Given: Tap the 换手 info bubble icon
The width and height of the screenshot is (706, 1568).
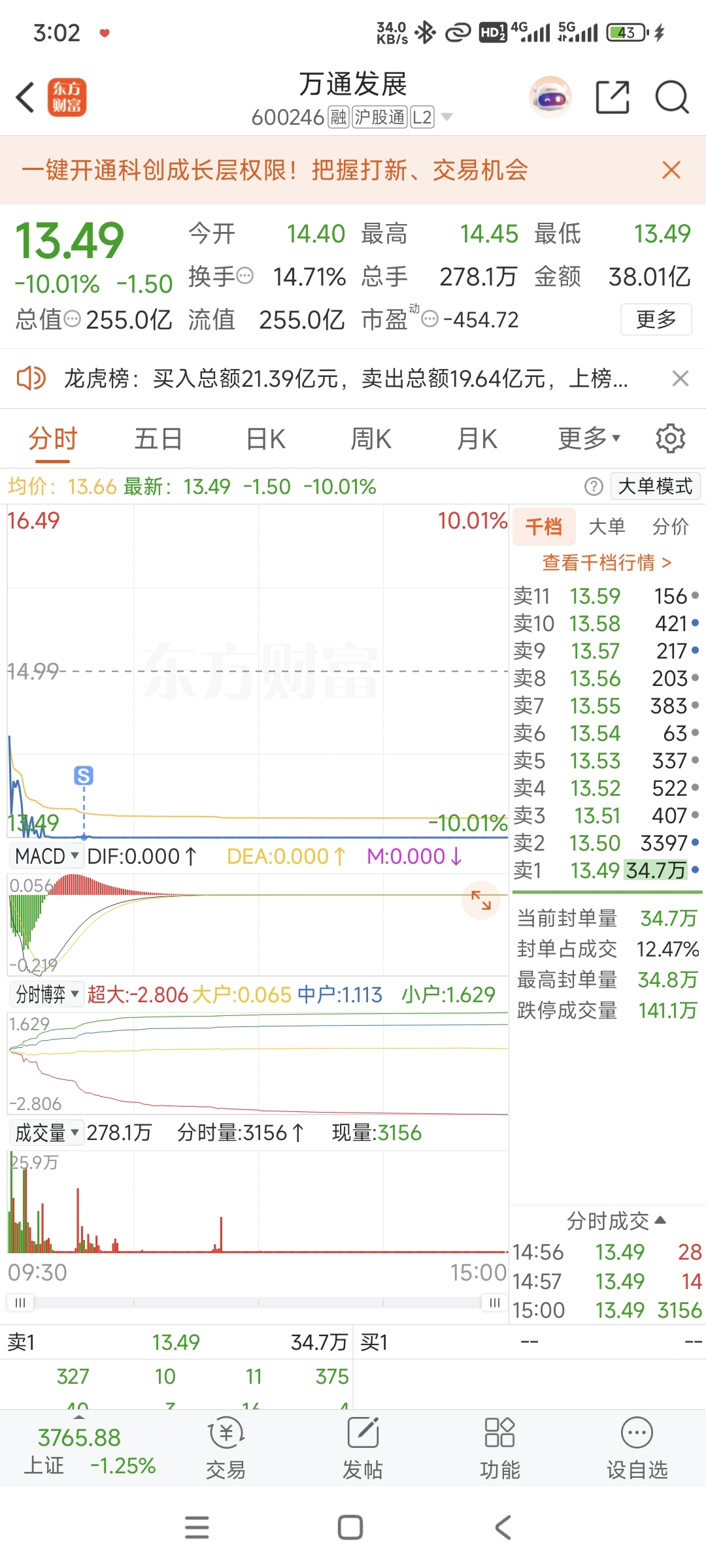Looking at the screenshot, I should (244, 276).
